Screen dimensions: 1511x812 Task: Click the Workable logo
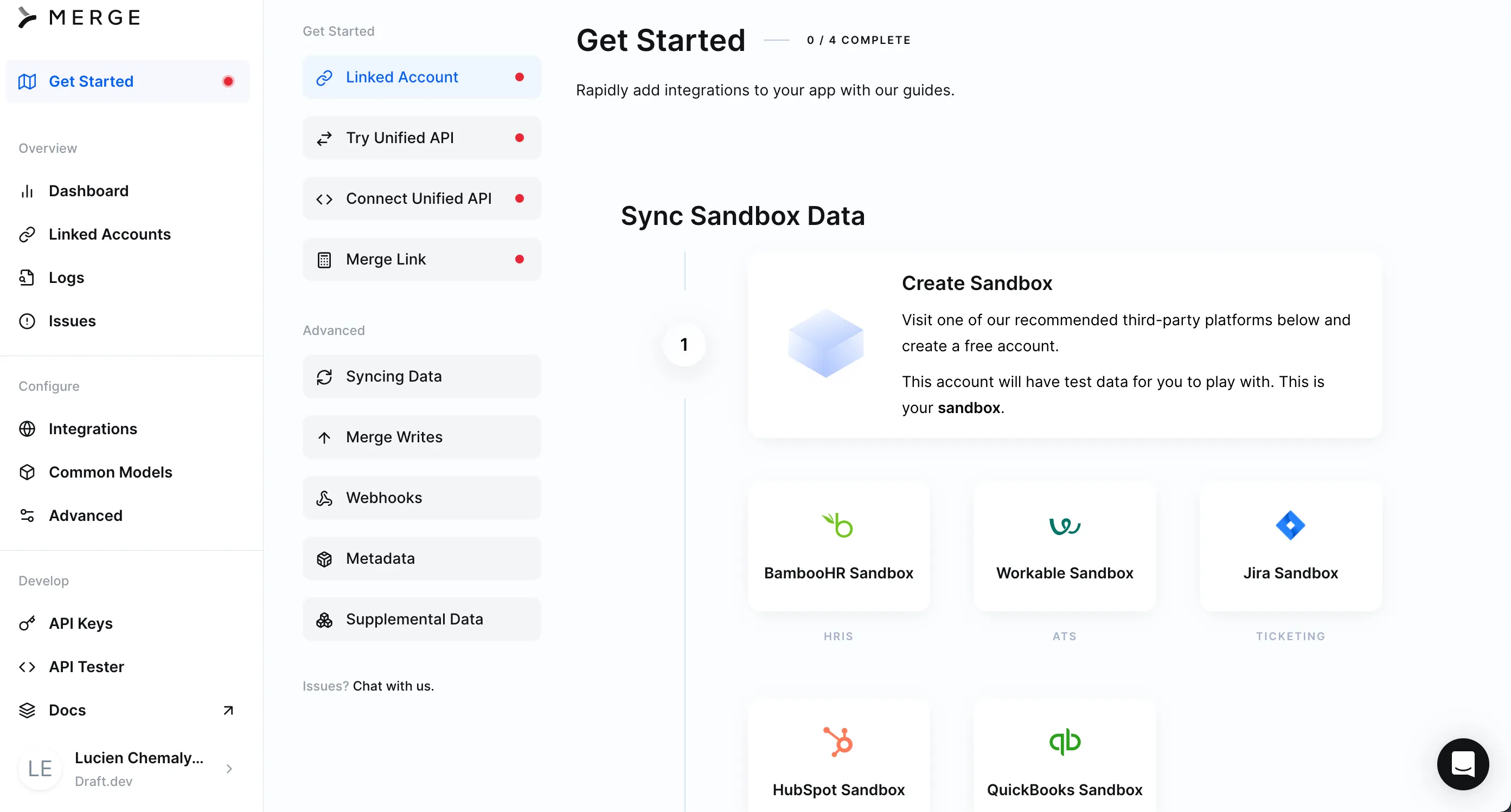click(x=1065, y=526)
